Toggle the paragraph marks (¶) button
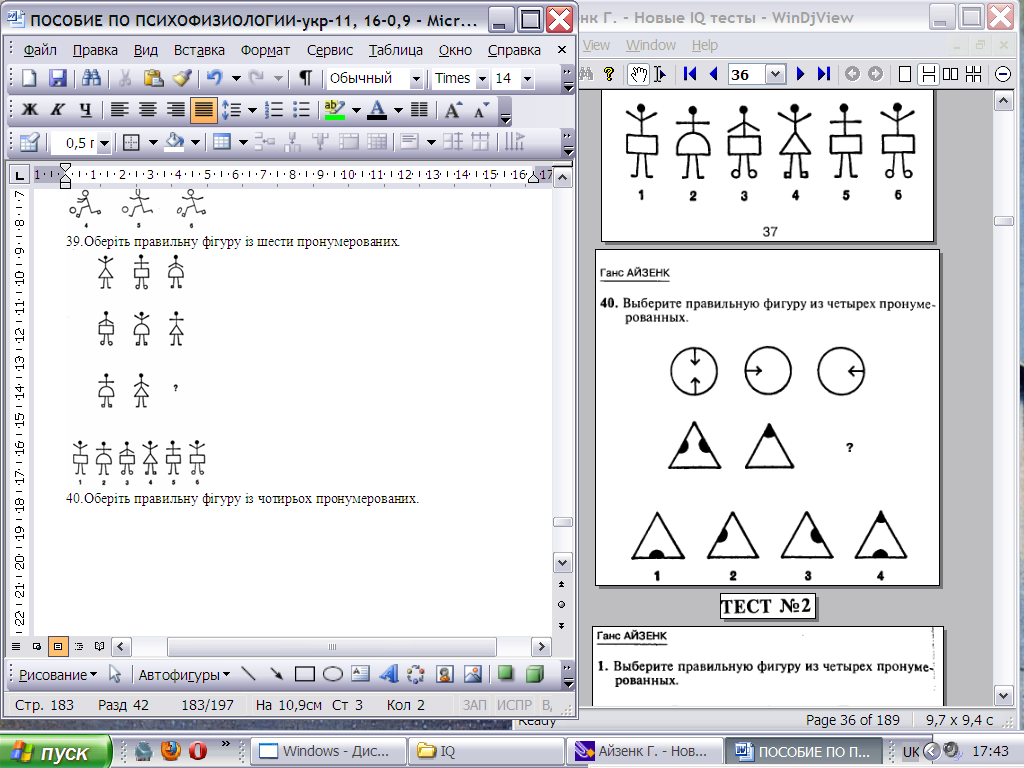 pos(305,78)
